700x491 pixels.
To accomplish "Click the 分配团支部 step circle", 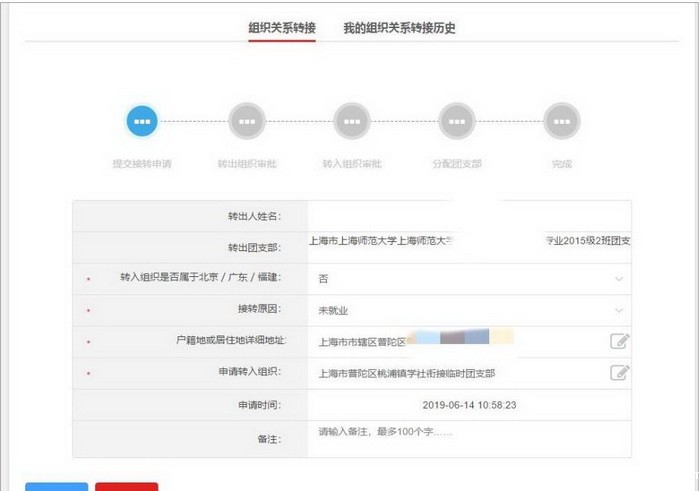I will (x=456, y=121).
